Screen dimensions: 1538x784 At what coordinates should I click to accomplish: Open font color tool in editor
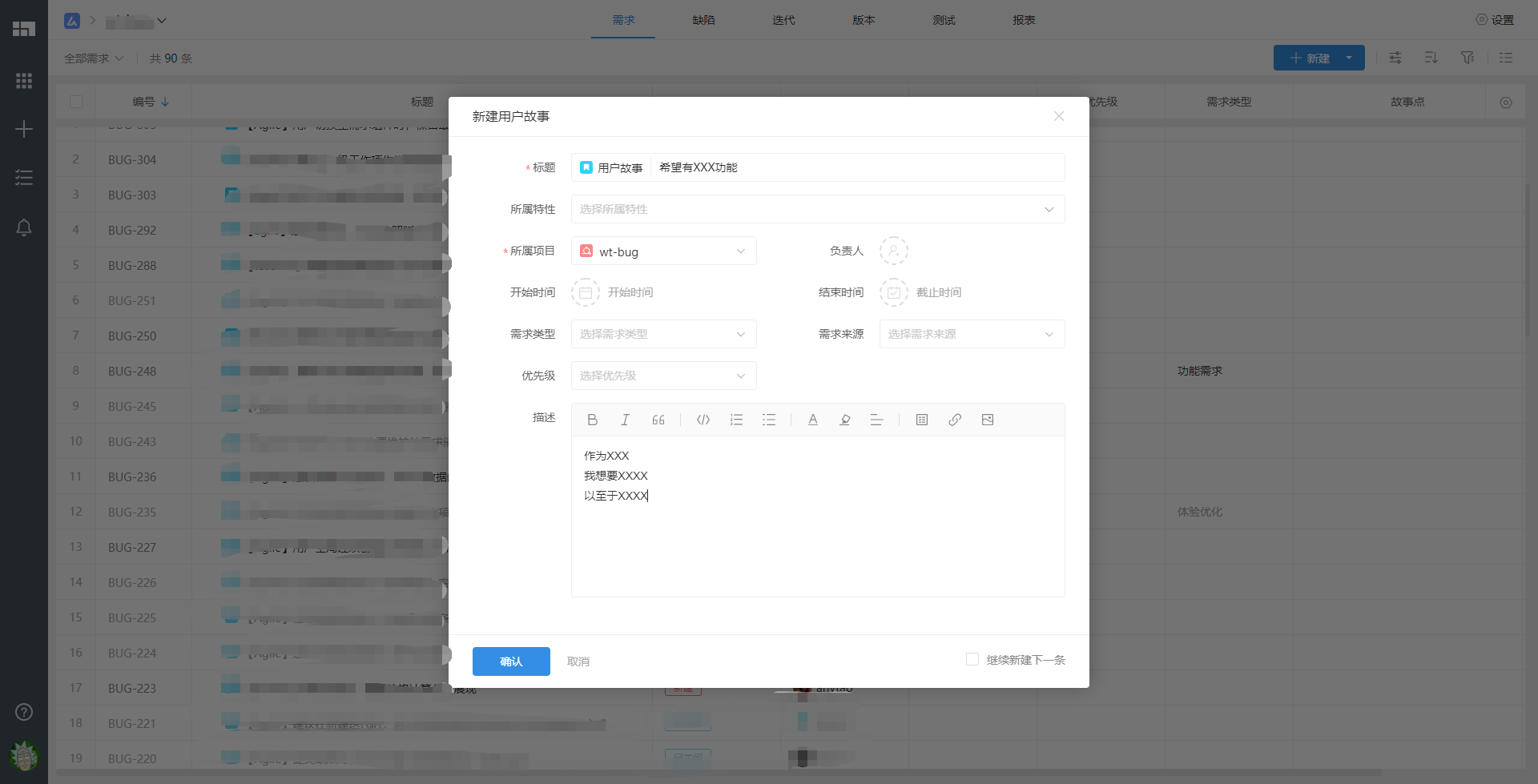(813, 420)
